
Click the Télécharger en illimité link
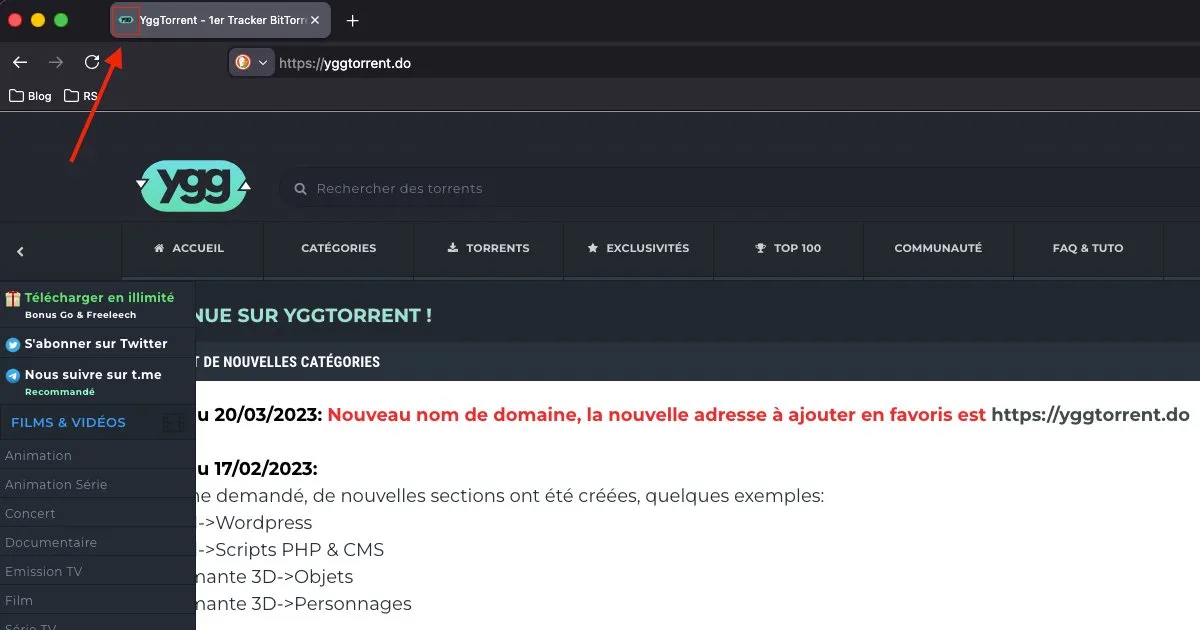click(x=99, y=297)
